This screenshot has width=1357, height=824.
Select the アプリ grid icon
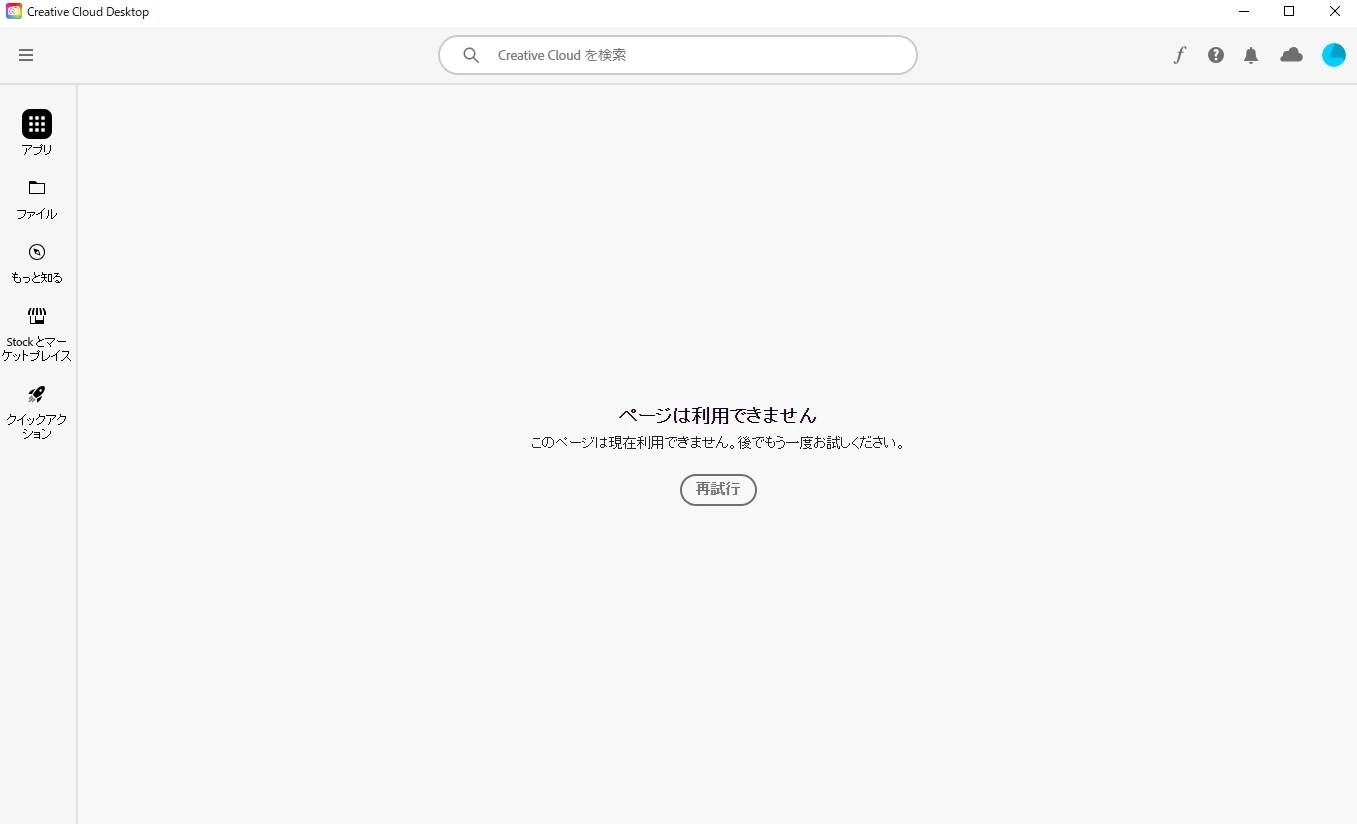37,124
